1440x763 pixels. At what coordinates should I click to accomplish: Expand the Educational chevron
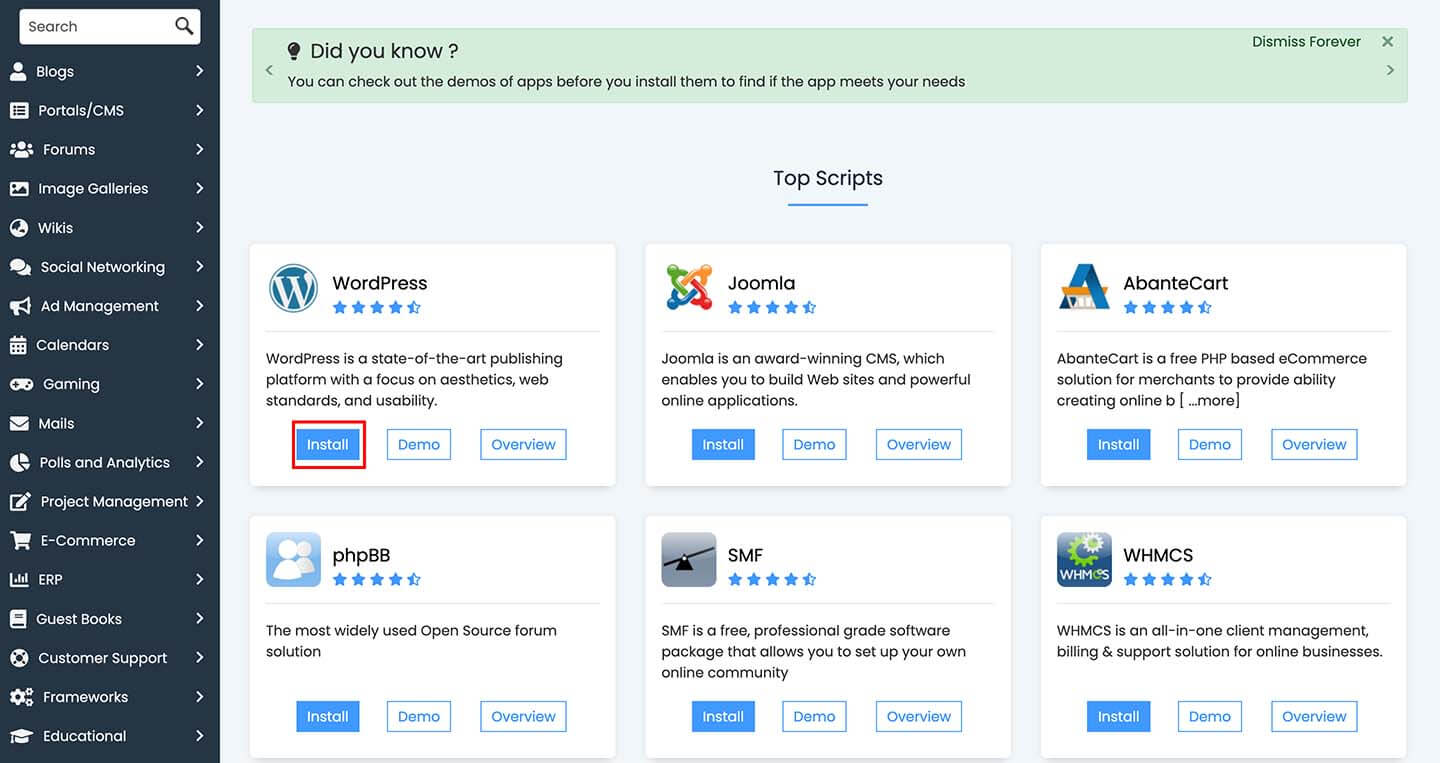pyautogui.click(x=200, y=736)
